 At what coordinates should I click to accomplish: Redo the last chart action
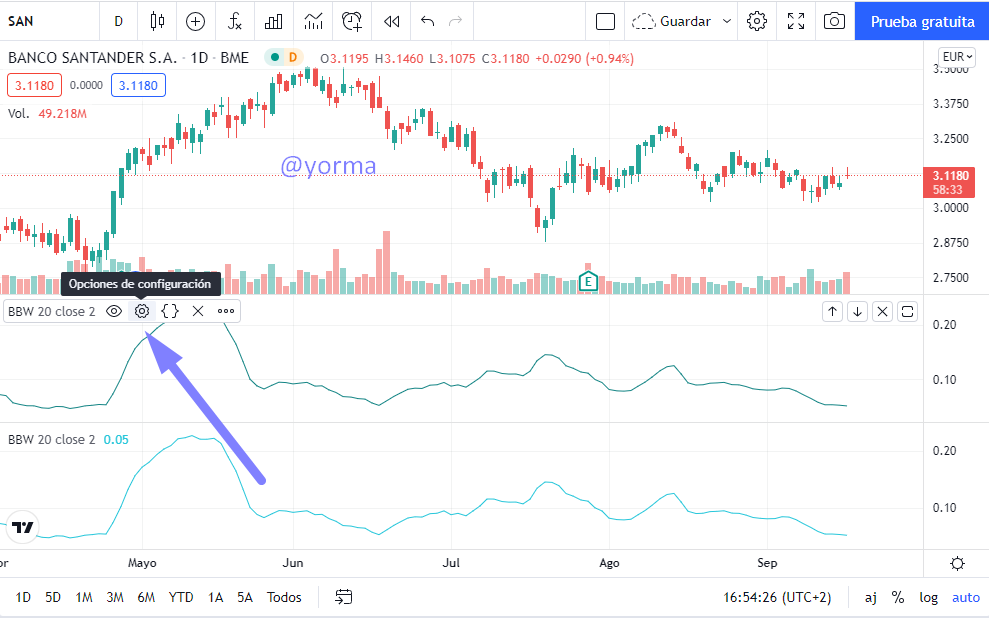tap(455, 21)
